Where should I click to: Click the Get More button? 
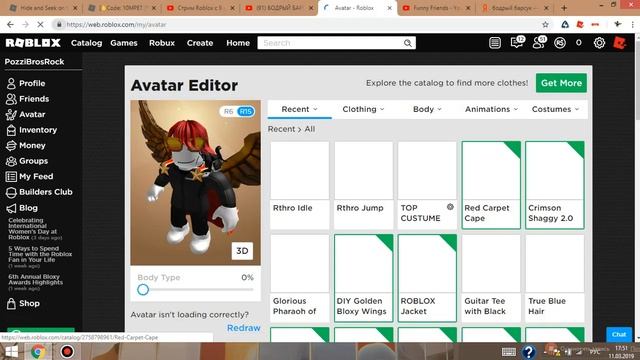pyautogui.click(x=561, y=83)
